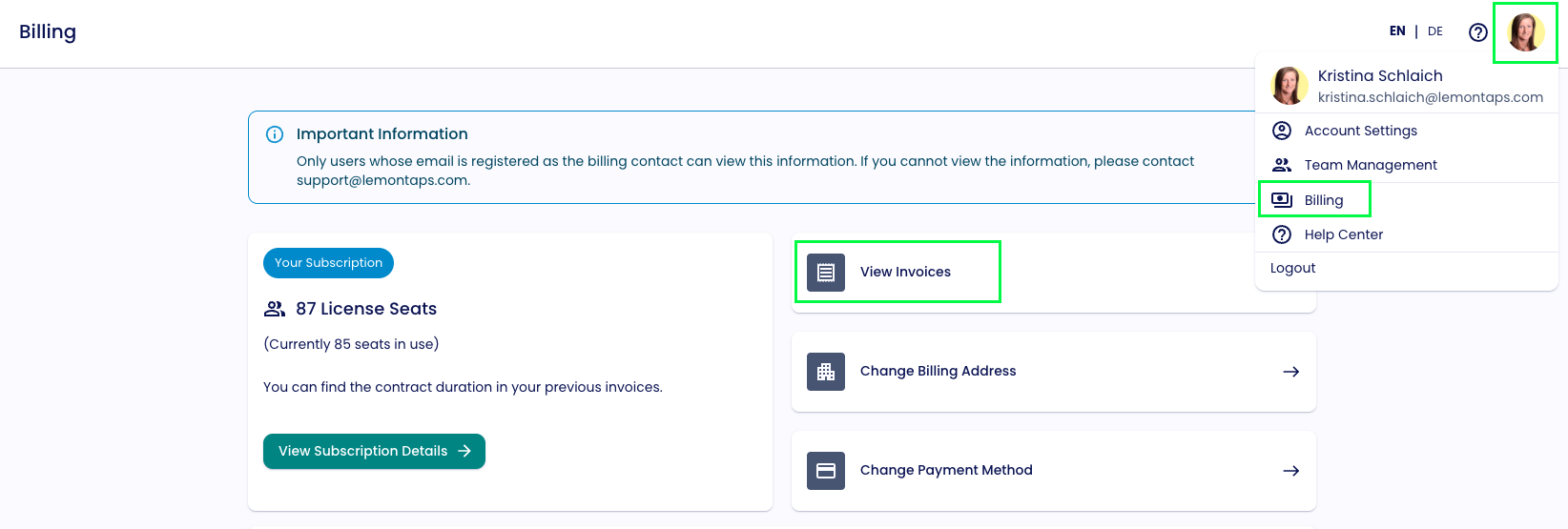Click the Change Billing Address building icon
1568x529 pixels.
[826, 372]
